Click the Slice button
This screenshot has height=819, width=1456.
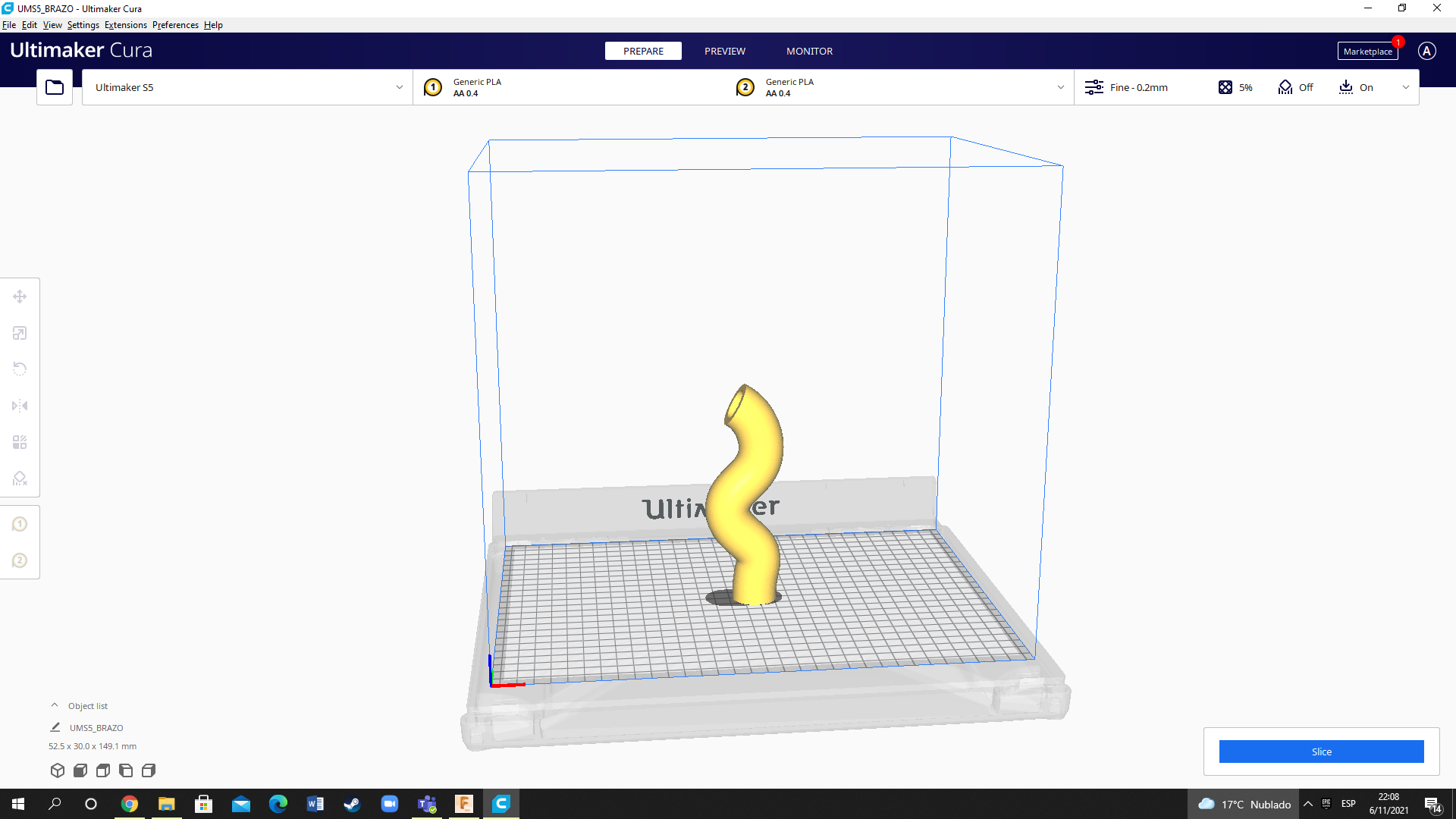pyautogui.click(x=1321, y=752)
